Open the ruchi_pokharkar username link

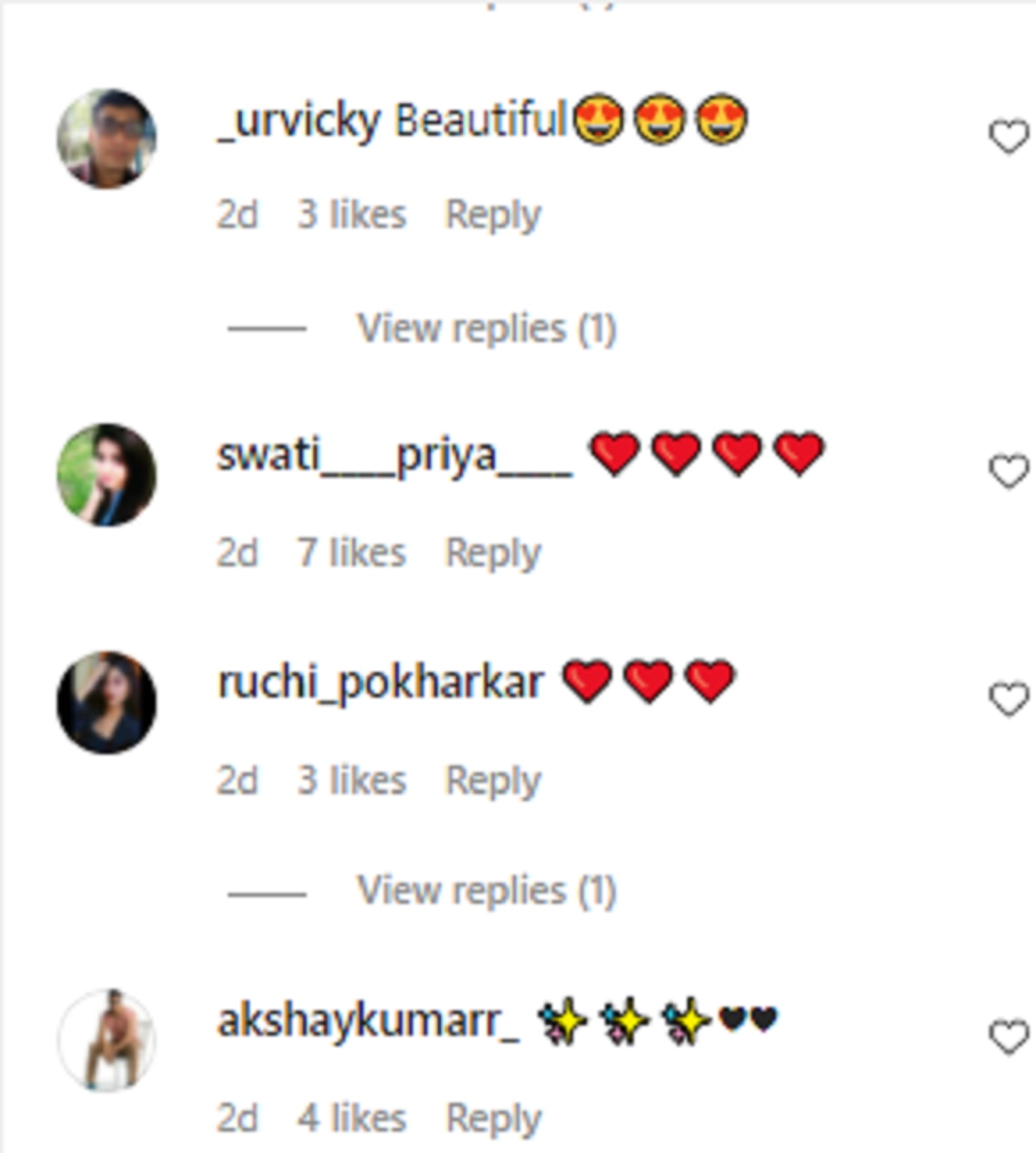(x=381, y=684)
